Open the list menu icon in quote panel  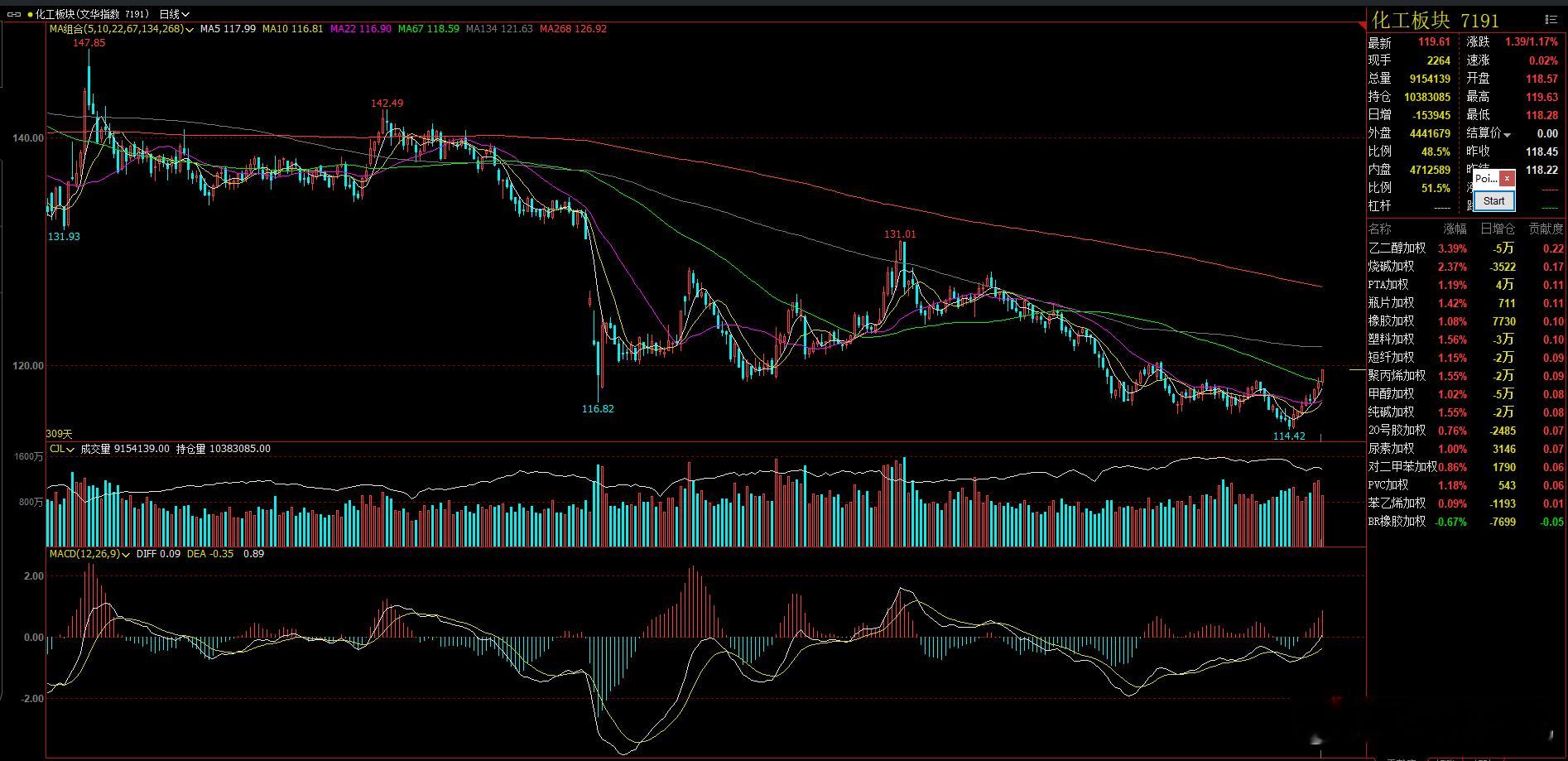[1551, 18]
